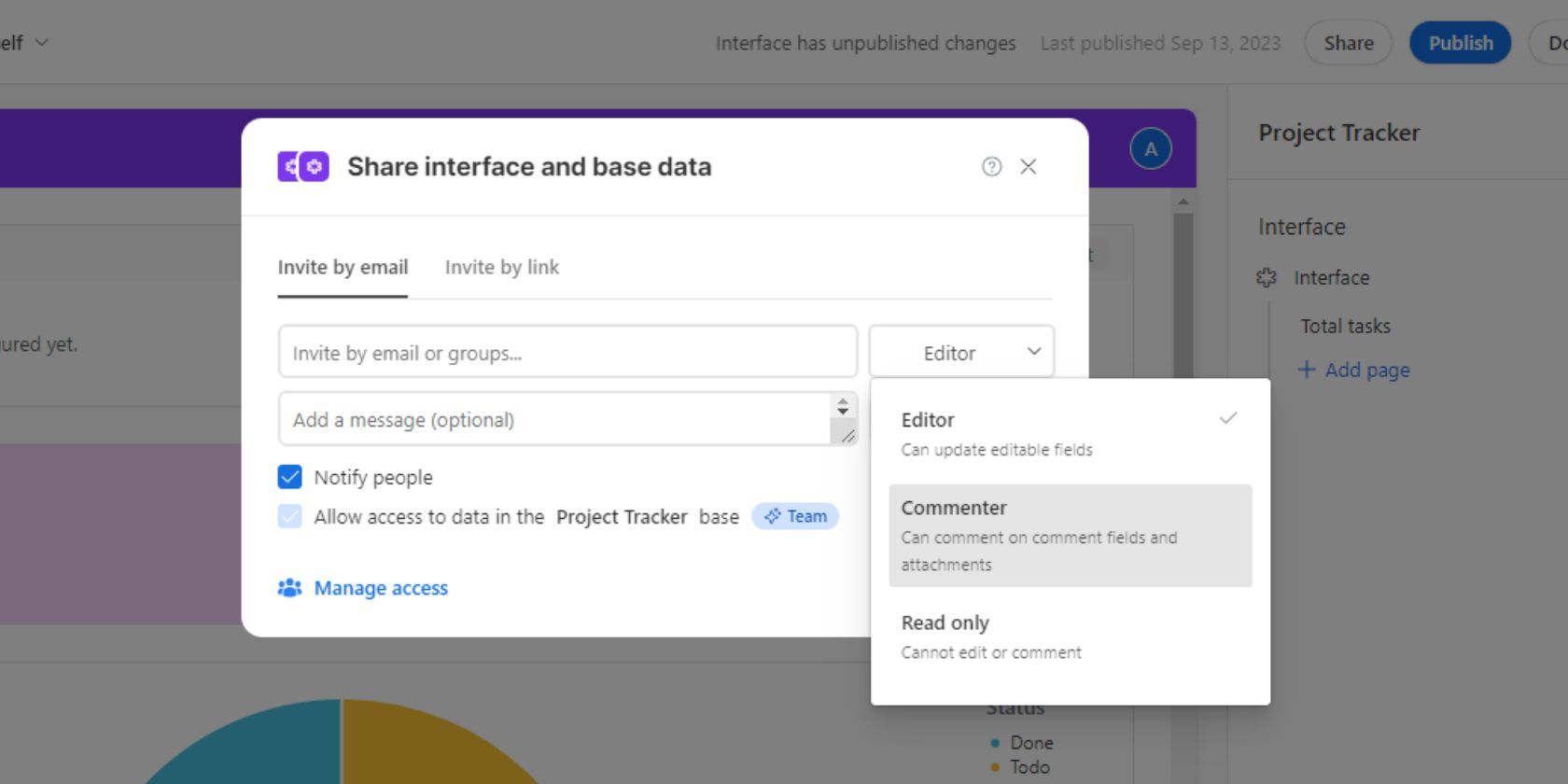This screenshot has height=784, width=1568.
Task: Click the Team badge sparkle icon
Action: (x=772, y=516)
